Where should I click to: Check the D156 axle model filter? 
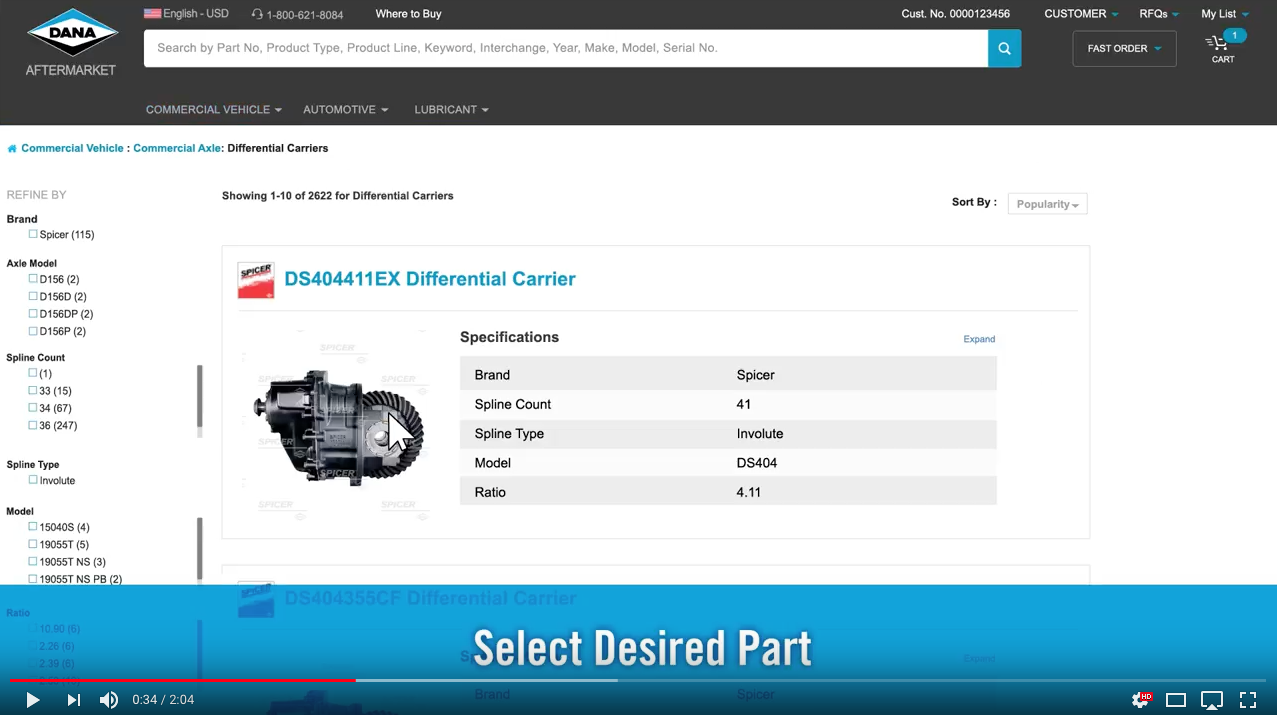click(x=31, y=279)
